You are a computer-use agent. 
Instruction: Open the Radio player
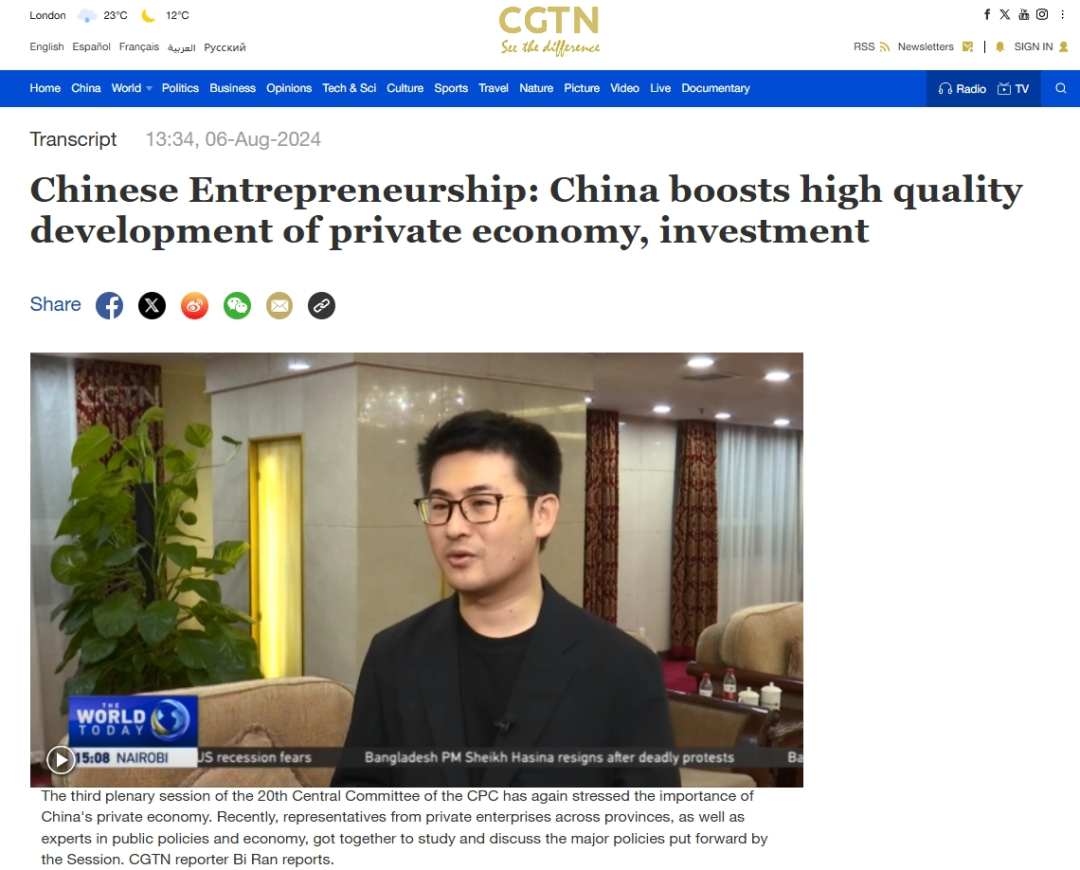pyautogui.click(x=962, y=89)
